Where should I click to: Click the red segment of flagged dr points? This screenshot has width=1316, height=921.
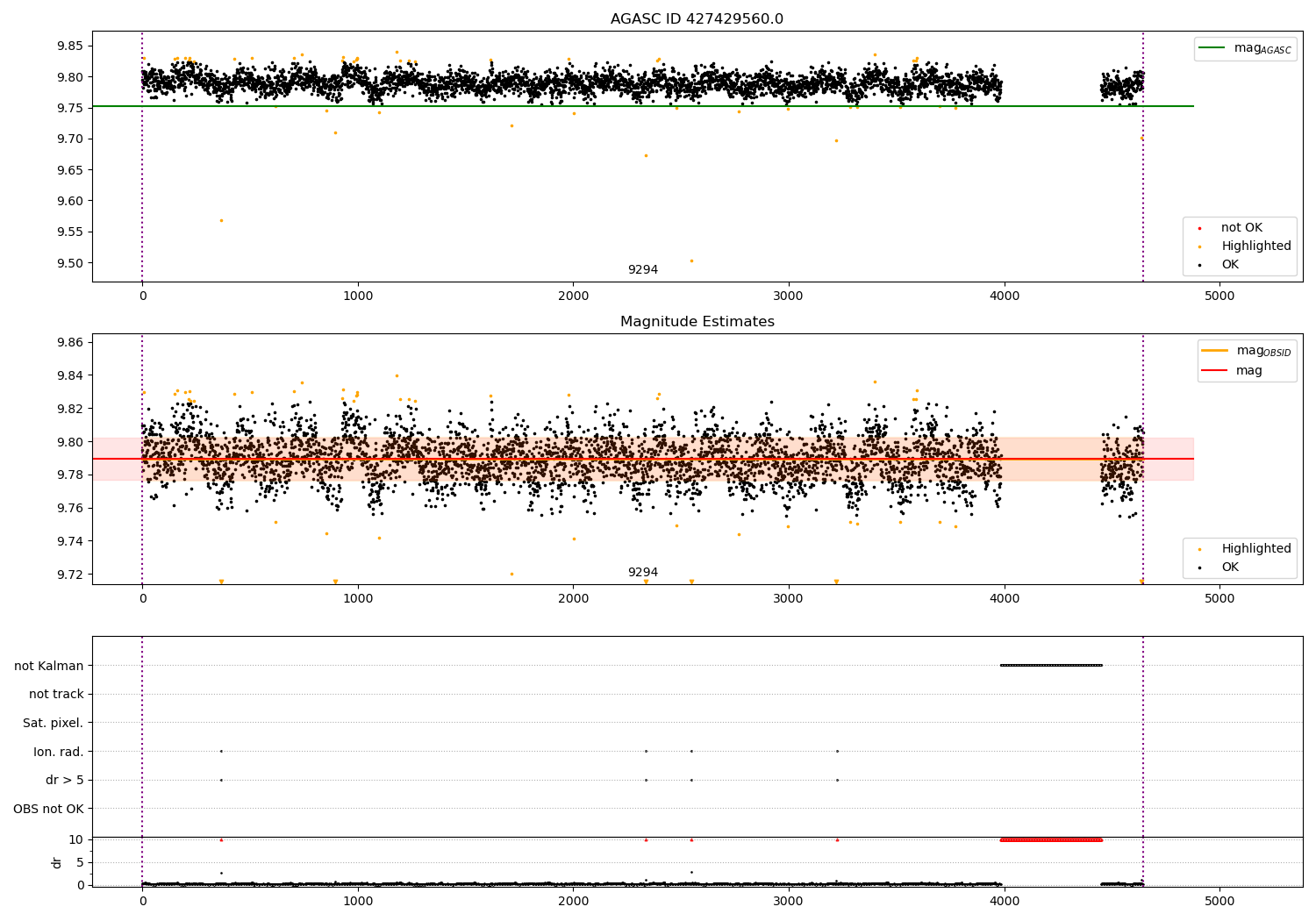(x=1051, y=840)
